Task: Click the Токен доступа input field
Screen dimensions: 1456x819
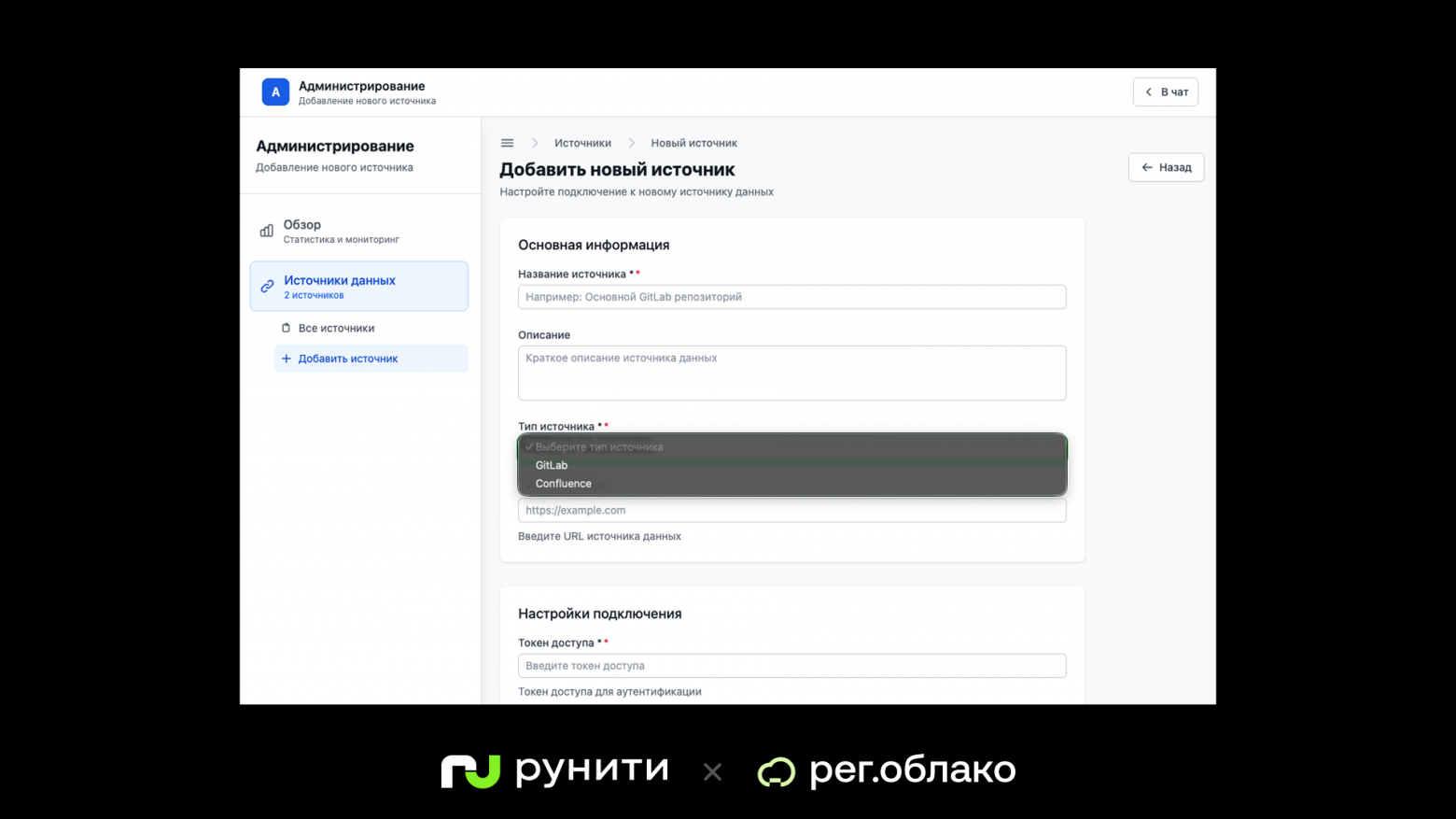Action: pos(791,665)
